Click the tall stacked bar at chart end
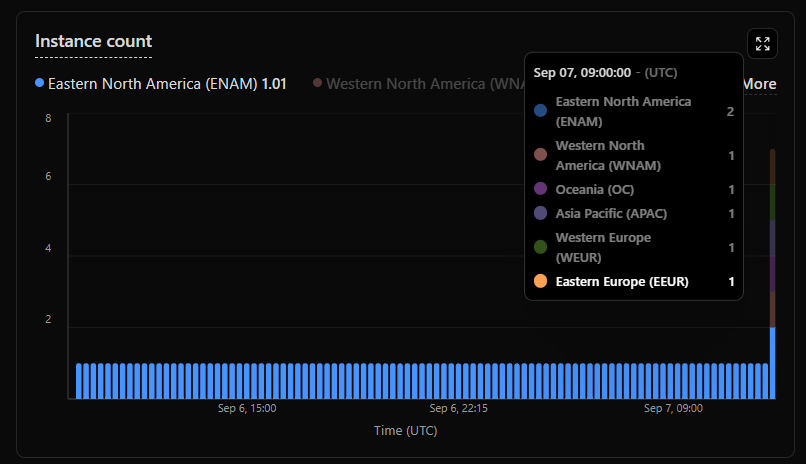This screenshot has height=464, width=806. pyautogui.click(x=773, y=274)
